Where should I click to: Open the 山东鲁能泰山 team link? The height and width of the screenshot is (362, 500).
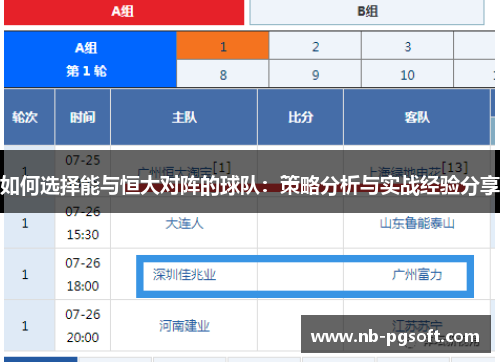pyautogui.click(x=417, y=223)
